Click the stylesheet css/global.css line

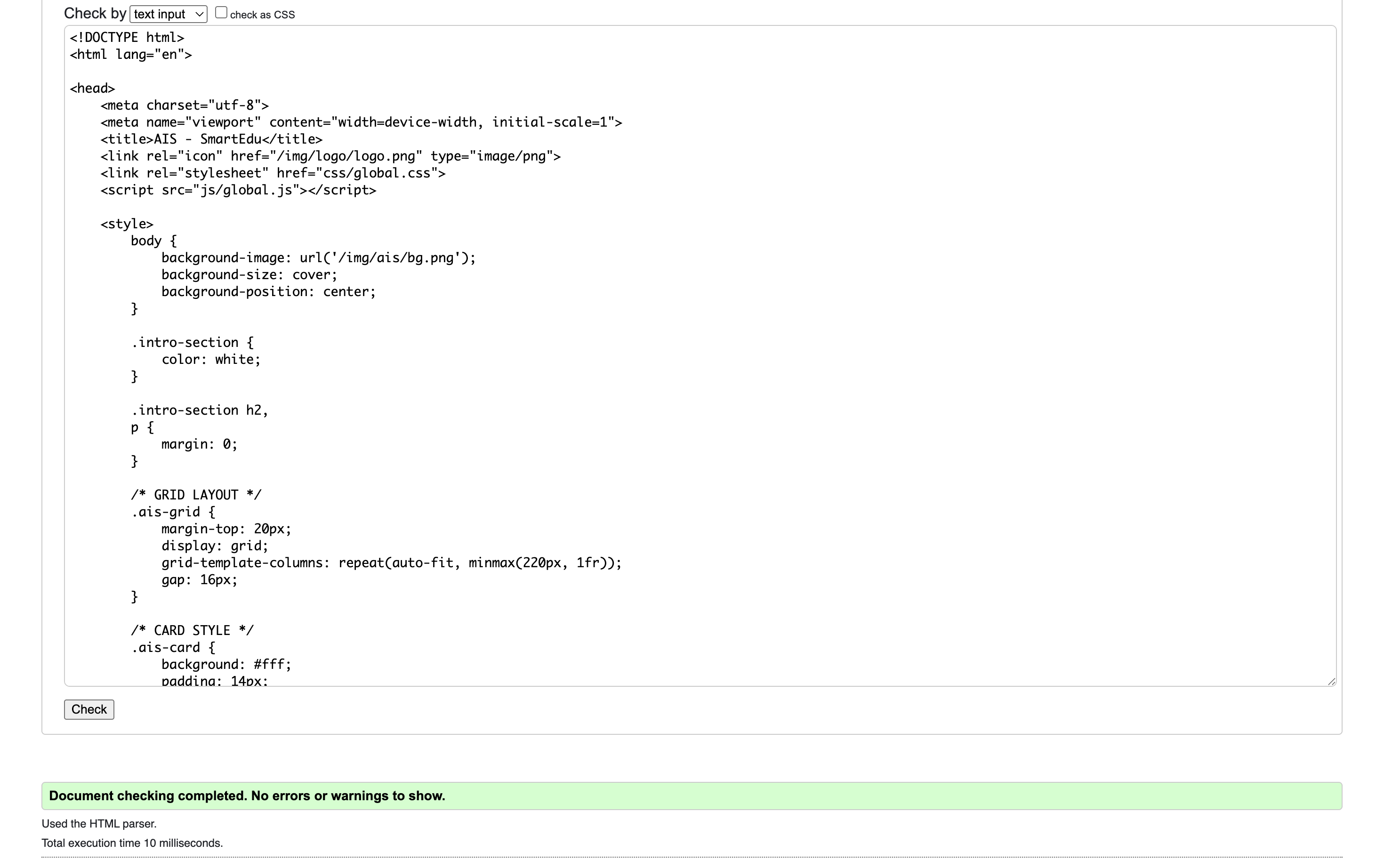pyautogui.click(x=273, y=173)
